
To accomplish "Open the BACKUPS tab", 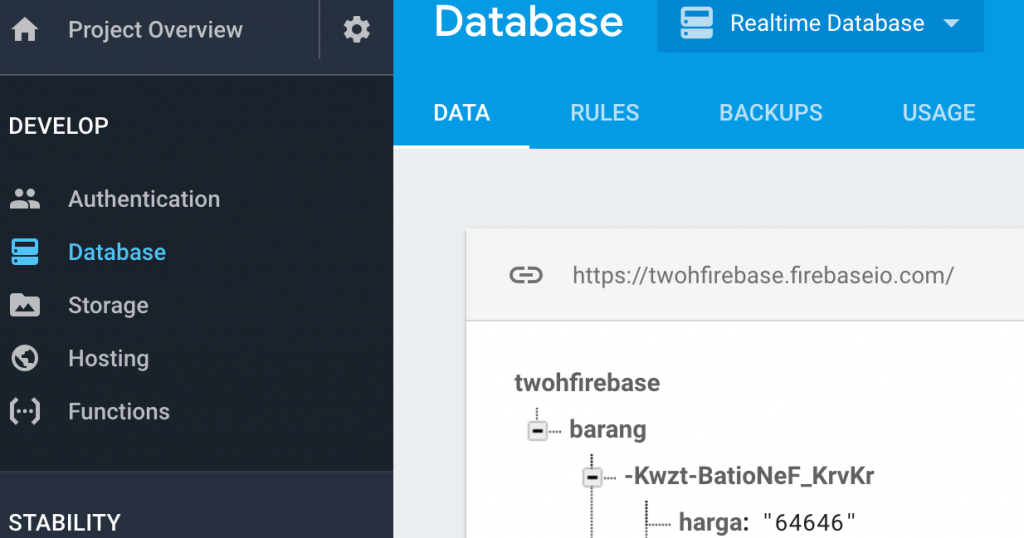I will click(x=771, y=112).
